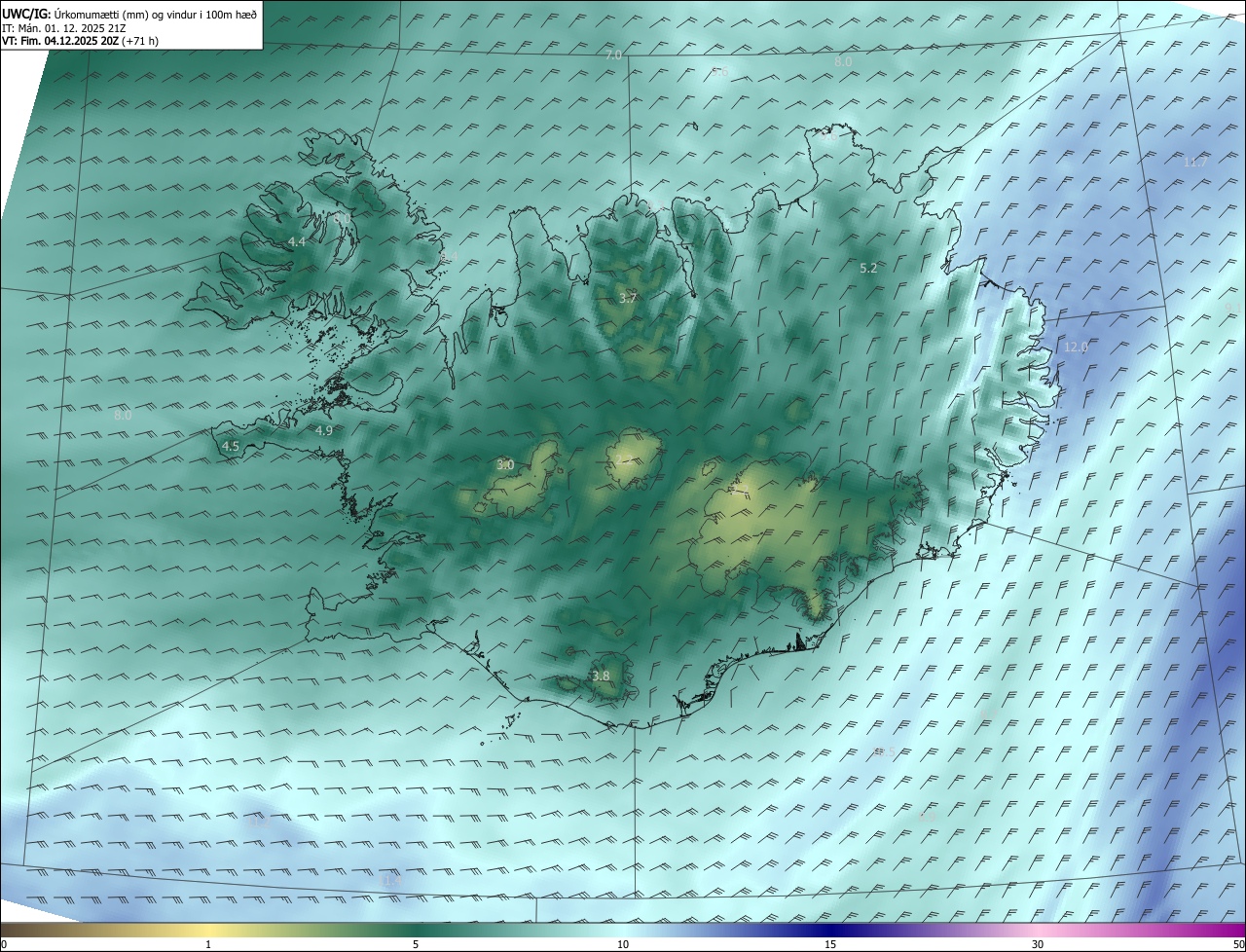The image size is (1246, 952).
Task: Click the '5' label on the color scale
Action: 416,944
